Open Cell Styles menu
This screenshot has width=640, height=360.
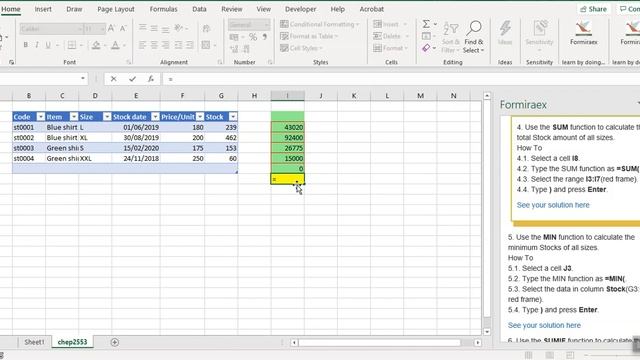[302, 48]
